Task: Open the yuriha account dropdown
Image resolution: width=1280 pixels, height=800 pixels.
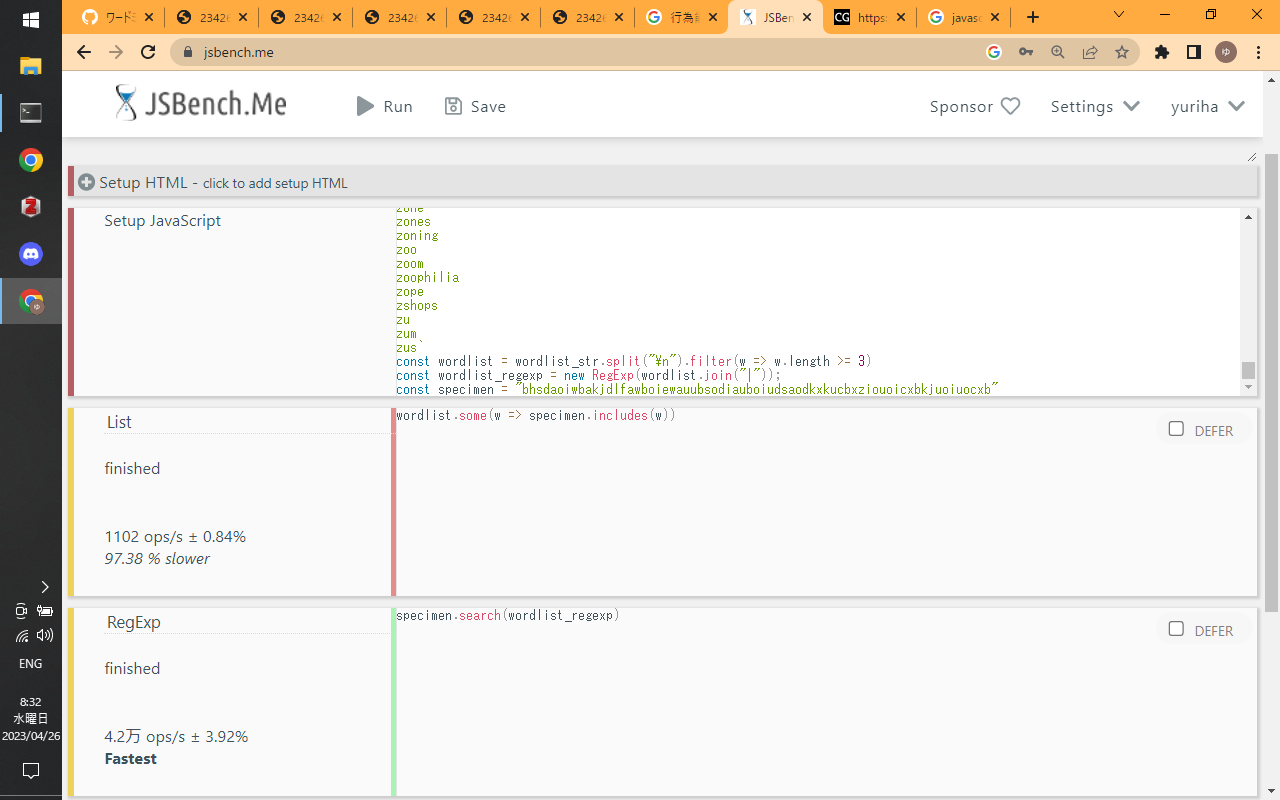Action: (x=1208, y=106)
